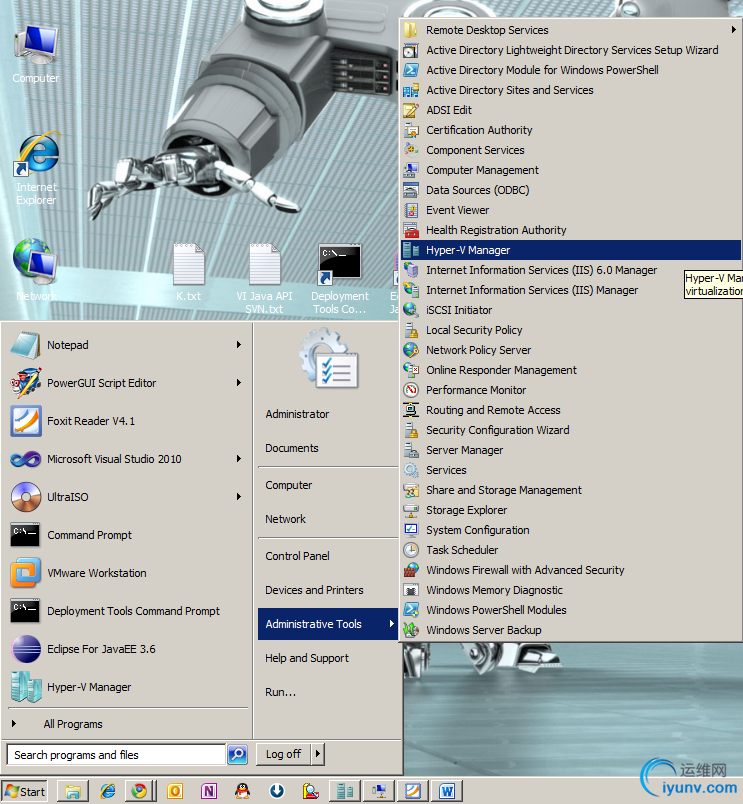Expand PowerGUI Script Editor jump list arrow
Screen dimensions: 743x804
point(238,383)
